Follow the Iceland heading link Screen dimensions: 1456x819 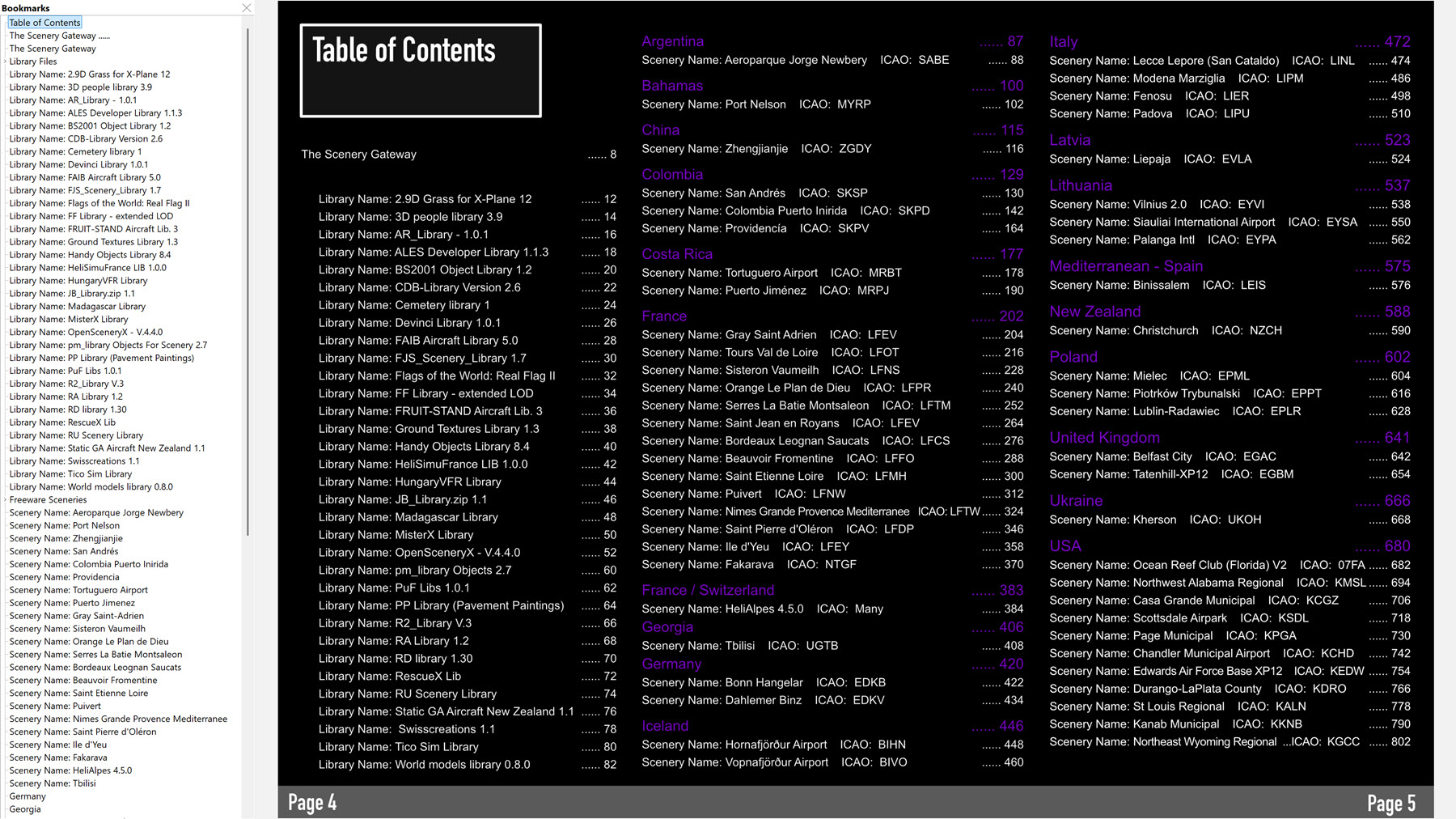tap(665, 726)
